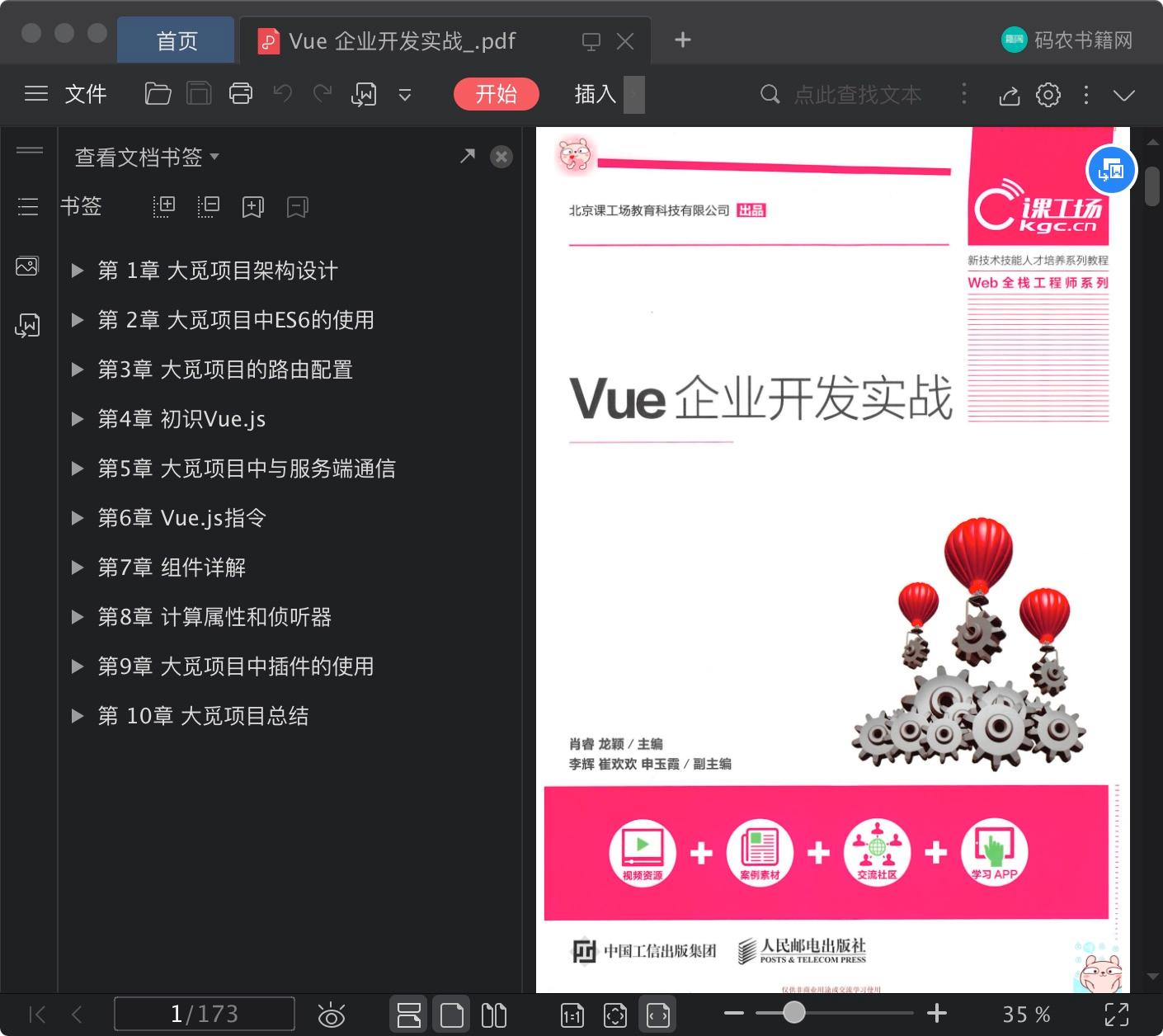Enable single page view
The image size is (1163, 1036).
(x=451, y=1015)
